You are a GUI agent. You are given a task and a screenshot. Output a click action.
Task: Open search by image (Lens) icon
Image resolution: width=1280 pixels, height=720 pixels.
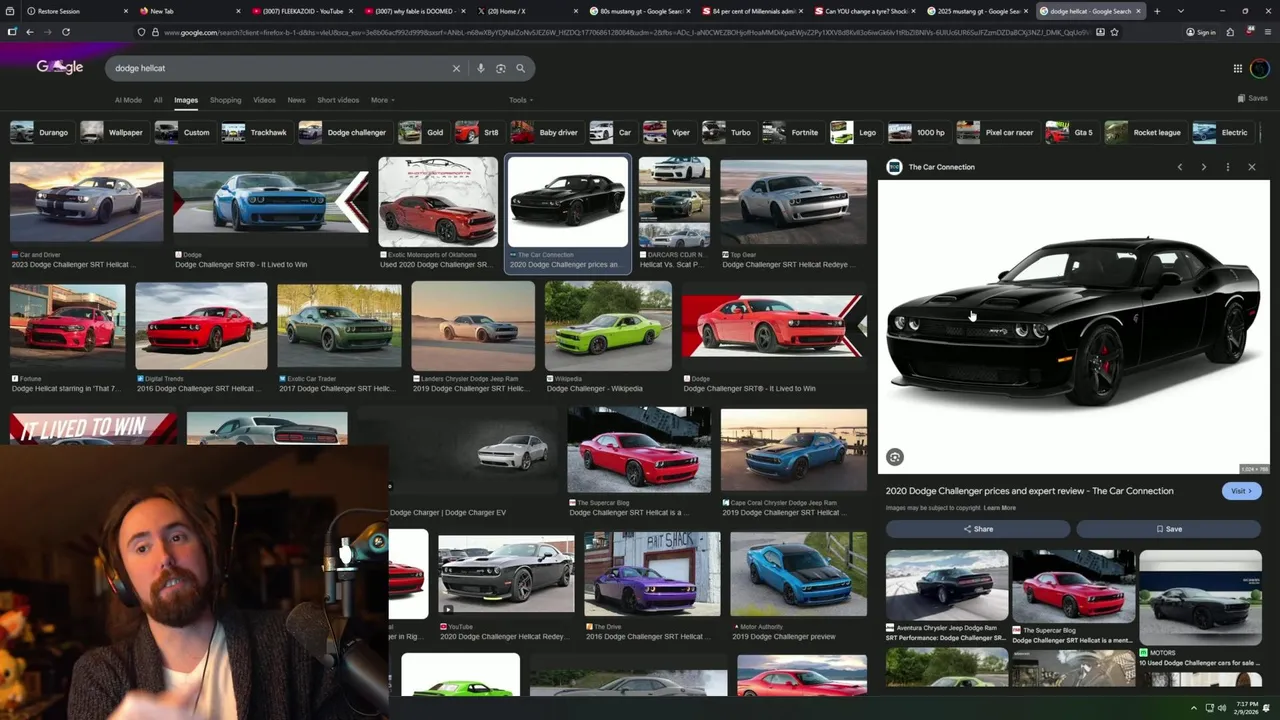coord(501,68)
